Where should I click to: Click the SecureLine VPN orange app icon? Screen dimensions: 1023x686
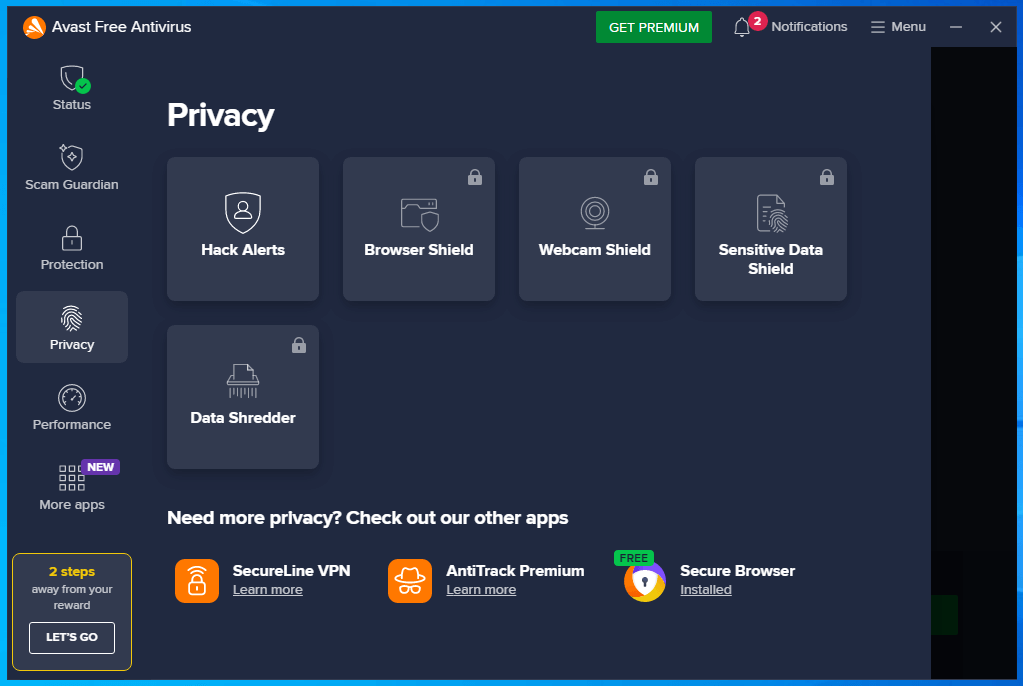click(197, 580)
